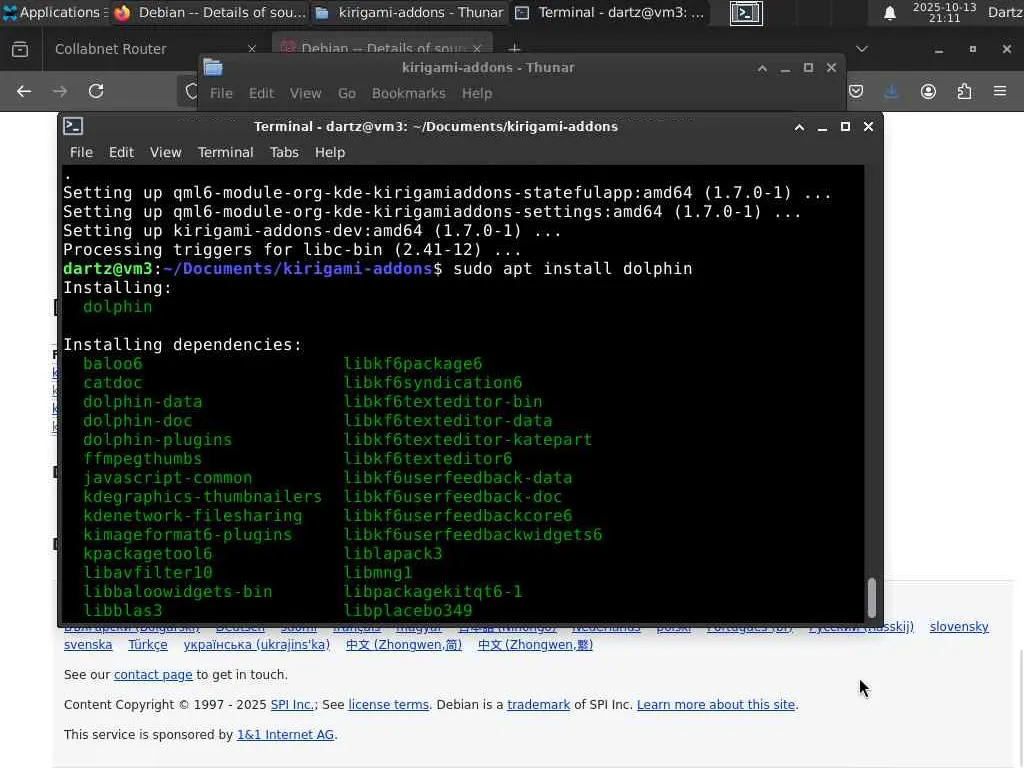
Task: Minimize the Terminal window
Action: point(822,127)
